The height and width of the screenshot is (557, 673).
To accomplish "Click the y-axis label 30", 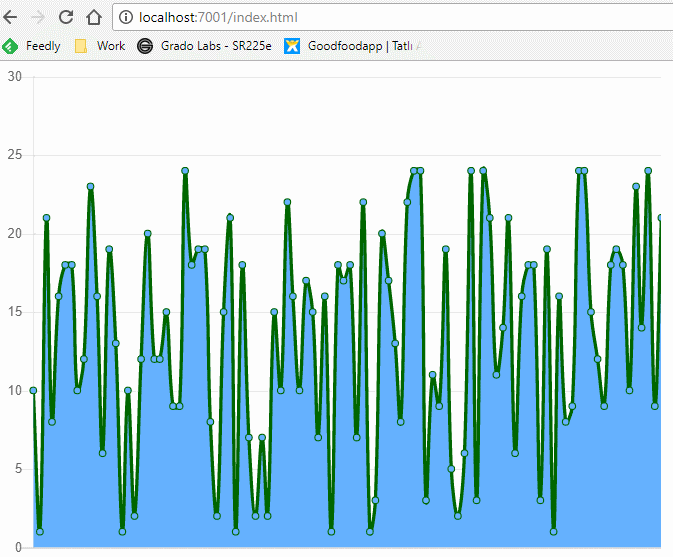I will 14,77.
